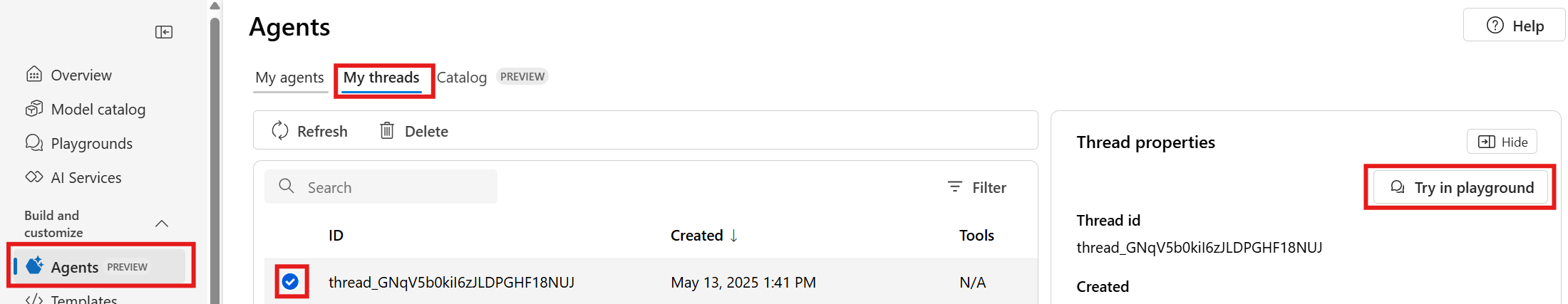Screen dimensions: 1568x304
Task: Switch to the My agents tab
Action: 289,78
